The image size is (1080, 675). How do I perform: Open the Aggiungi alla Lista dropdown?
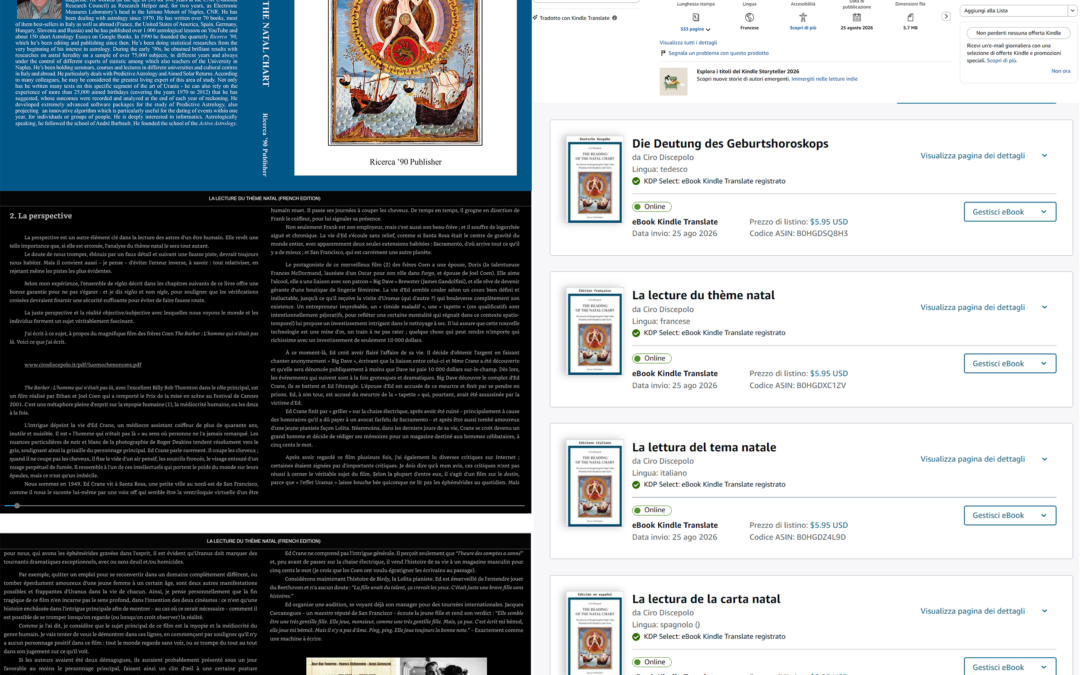(1019, 11)
